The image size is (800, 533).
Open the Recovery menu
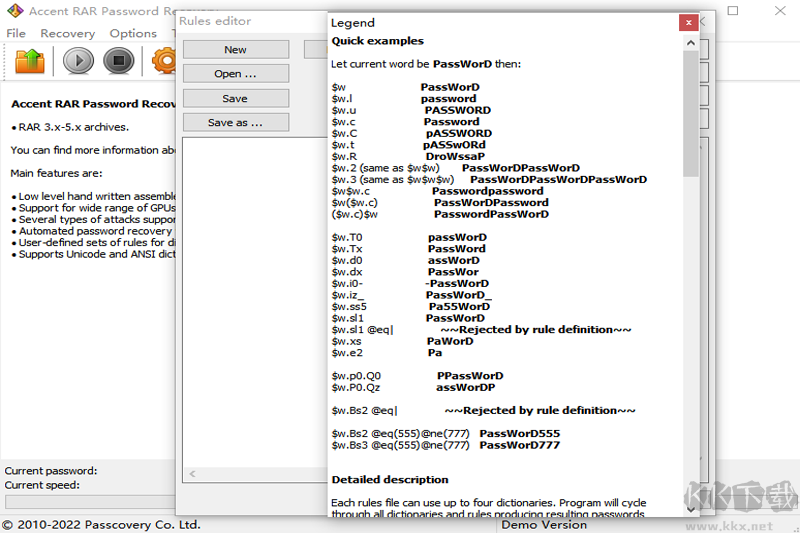tap(67, 33)
